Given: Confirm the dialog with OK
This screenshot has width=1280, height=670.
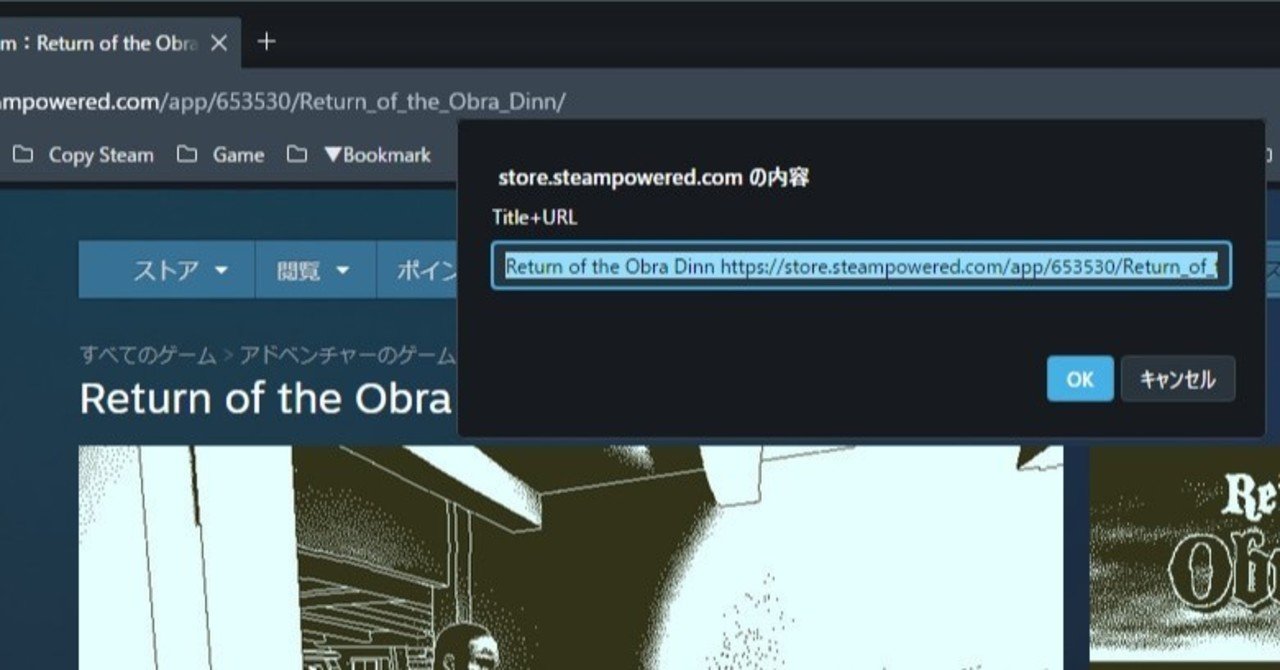Looking at the screenshot, I should click(x=1080, y=379).
